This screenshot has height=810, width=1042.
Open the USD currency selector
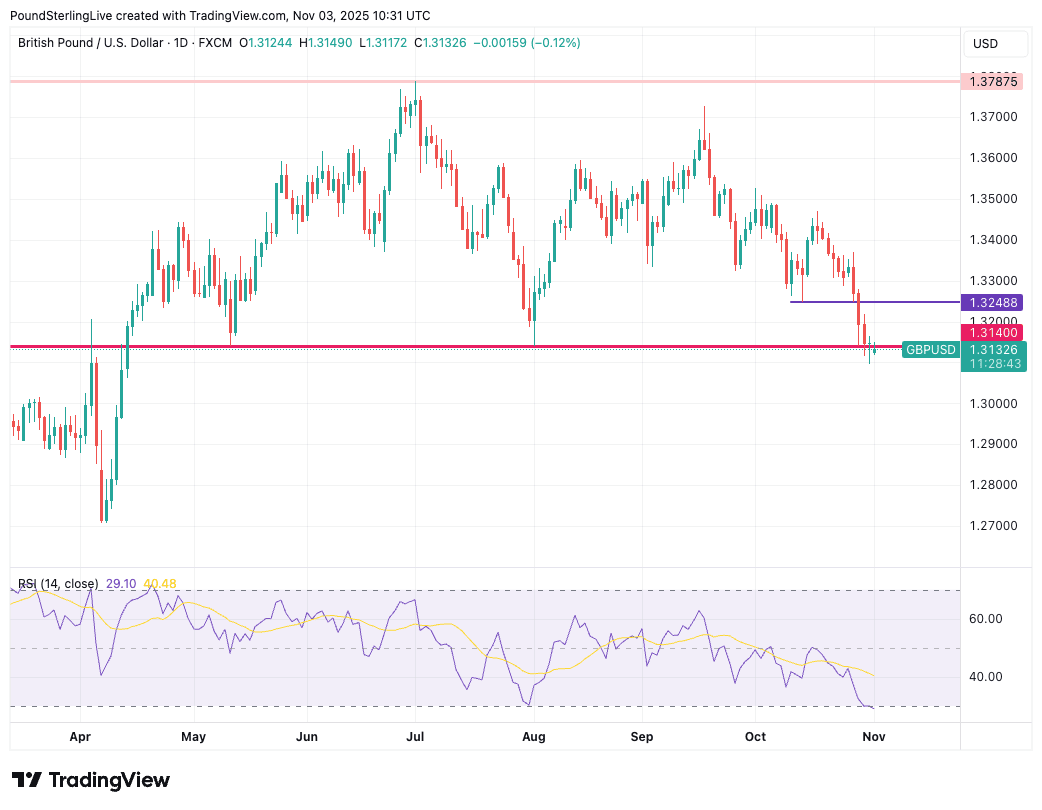click(986, 44)
